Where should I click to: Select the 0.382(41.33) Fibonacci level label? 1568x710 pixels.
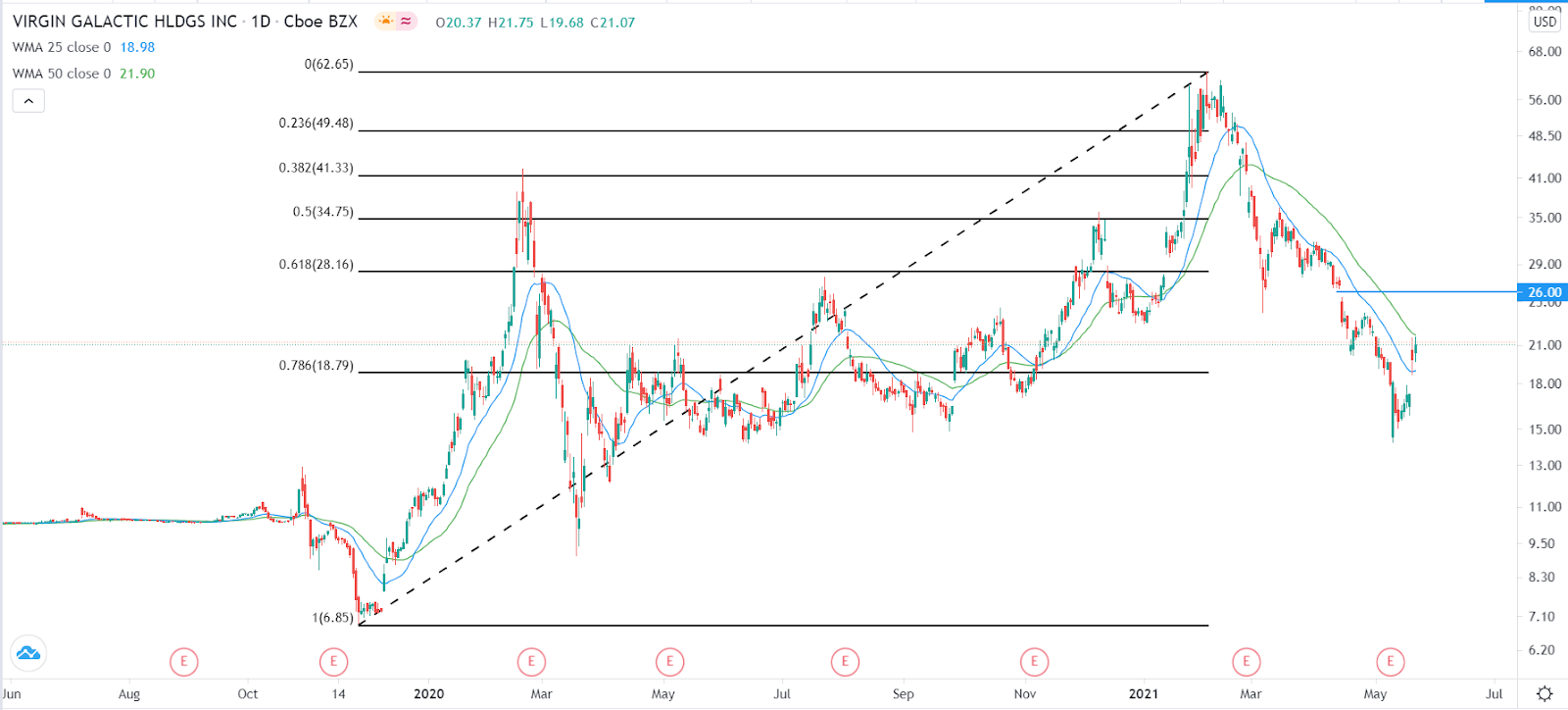(316, 168)
